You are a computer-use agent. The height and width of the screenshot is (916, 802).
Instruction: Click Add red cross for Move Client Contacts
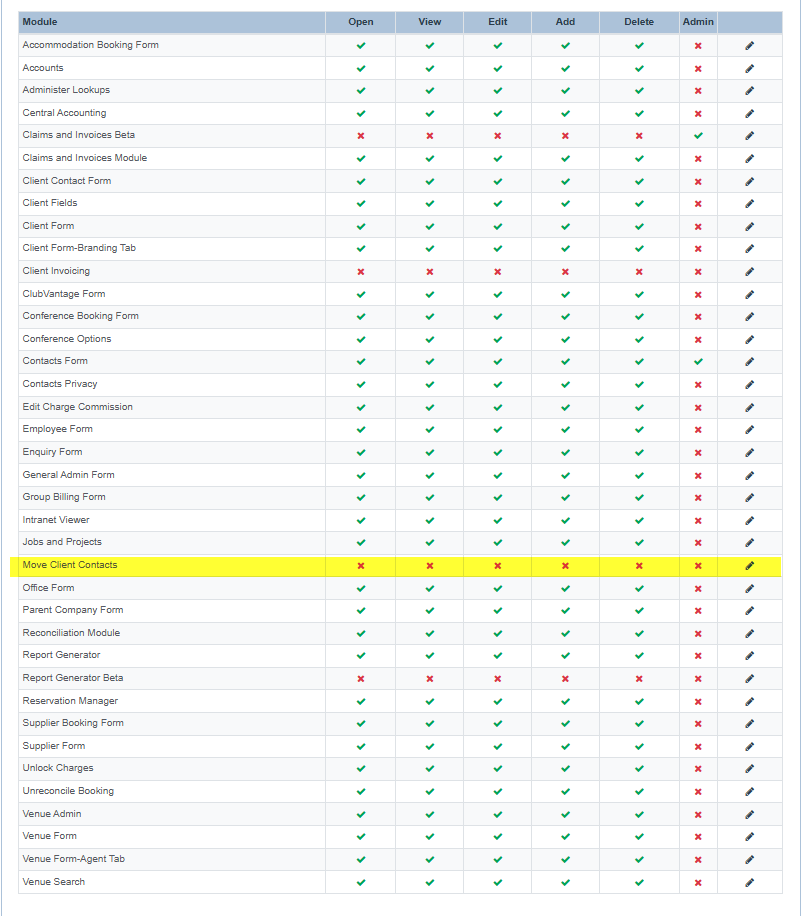click(565, 565)
